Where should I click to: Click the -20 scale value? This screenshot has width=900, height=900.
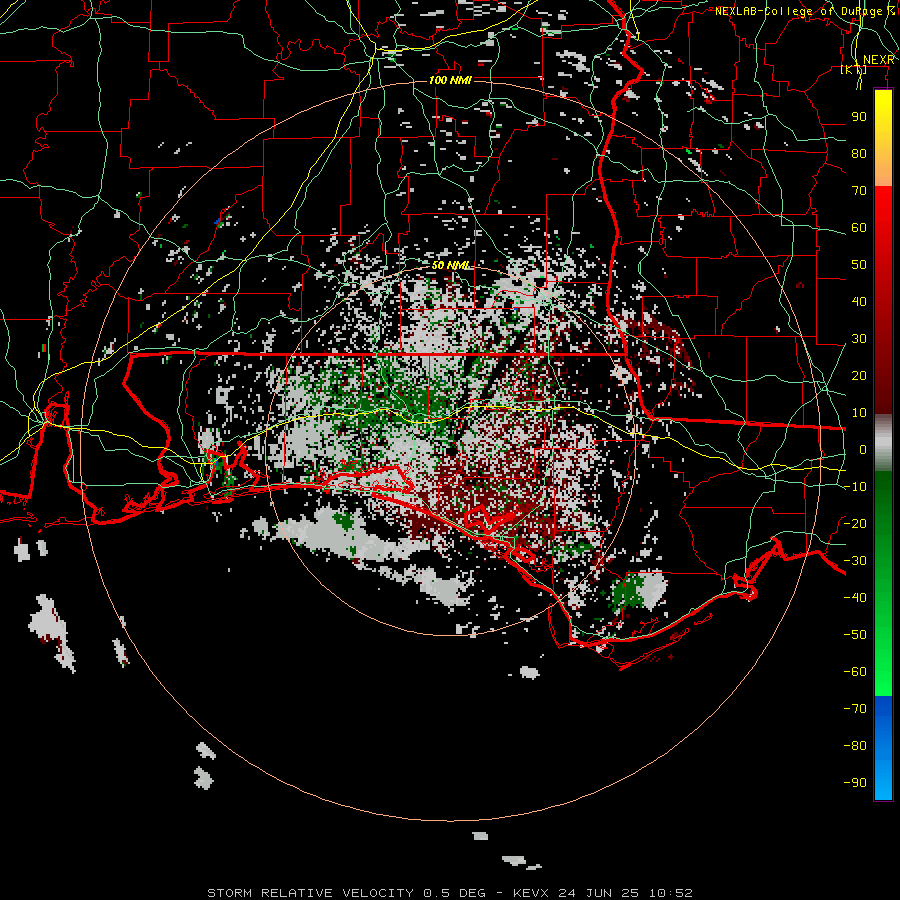click(x=855, y=523)
